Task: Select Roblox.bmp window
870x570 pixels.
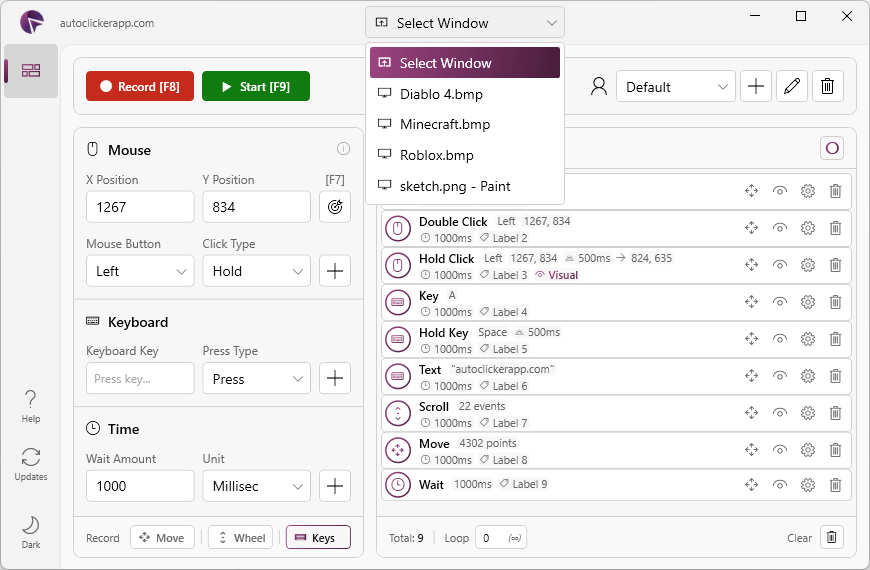Action: pos(465,155)
